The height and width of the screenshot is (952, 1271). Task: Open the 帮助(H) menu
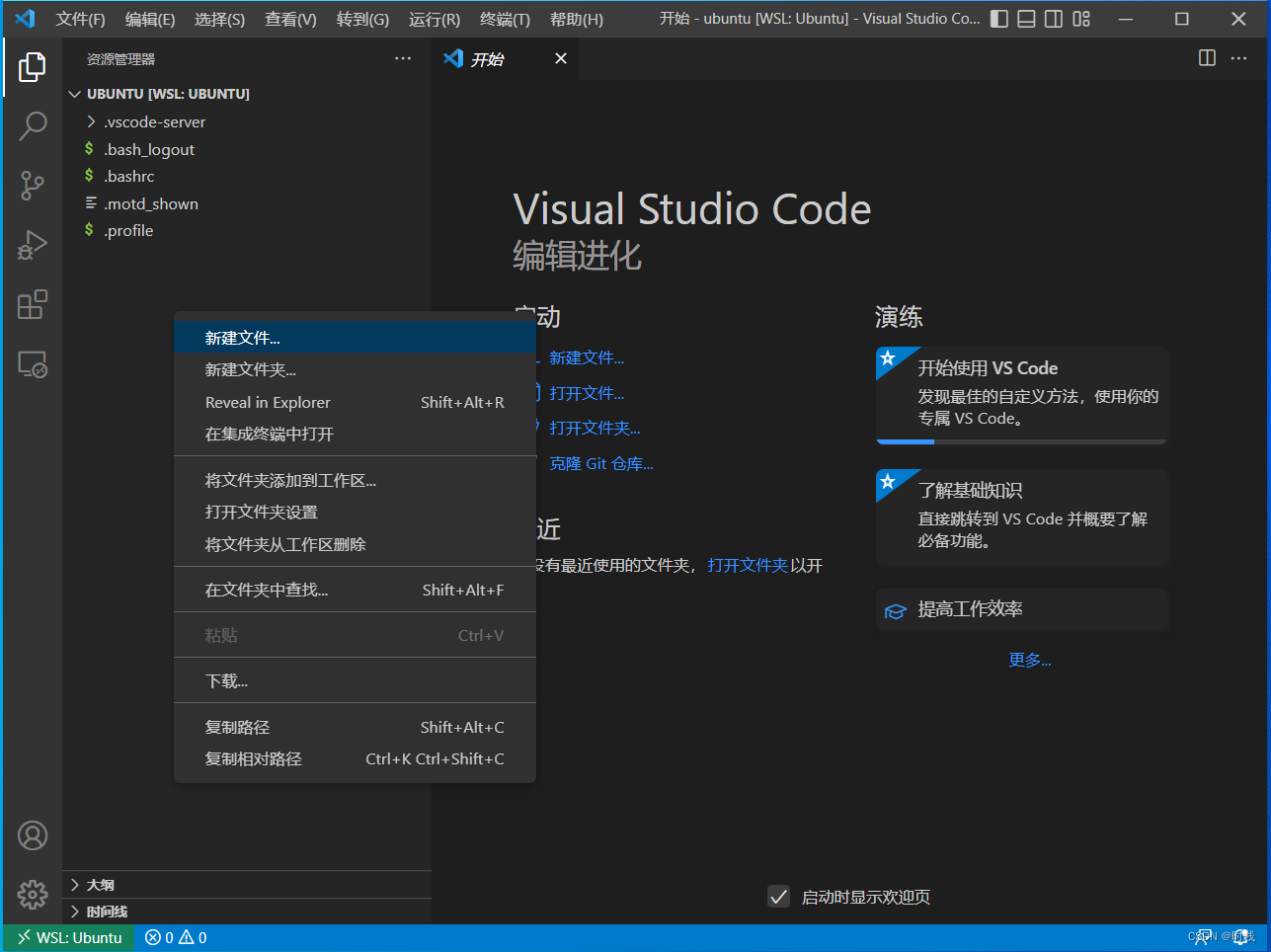pos(577,19)
